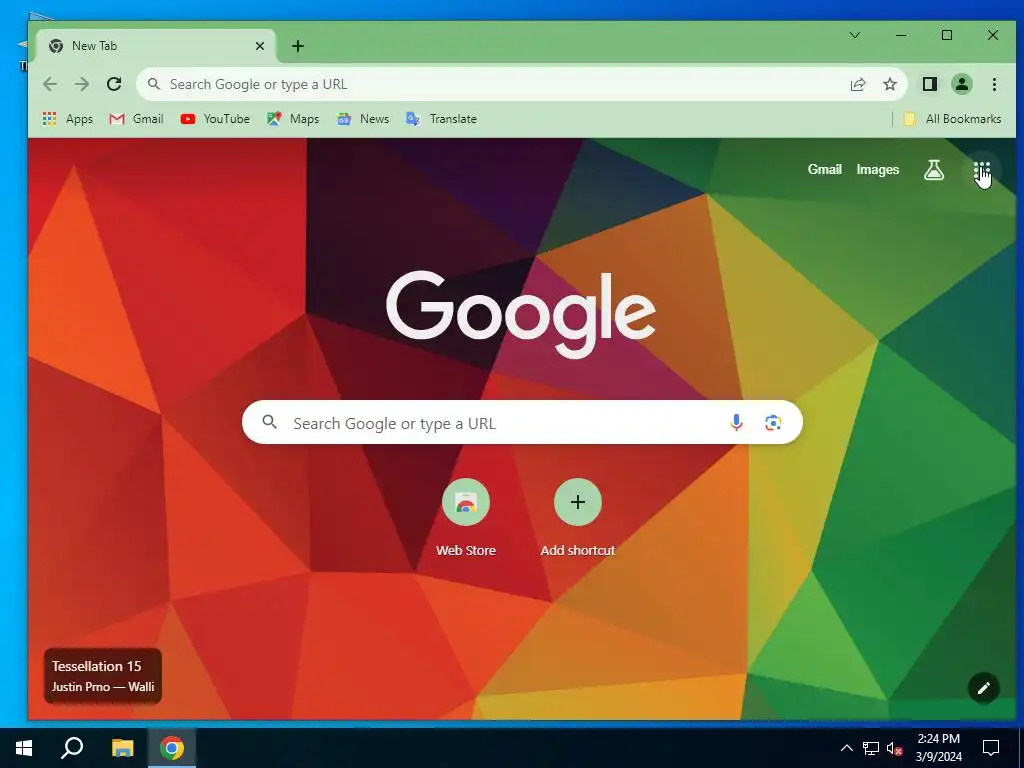Open the Gmail link at top right
Image resolution: width=1024 pixels, height=768 pixels.
[824, 169]
